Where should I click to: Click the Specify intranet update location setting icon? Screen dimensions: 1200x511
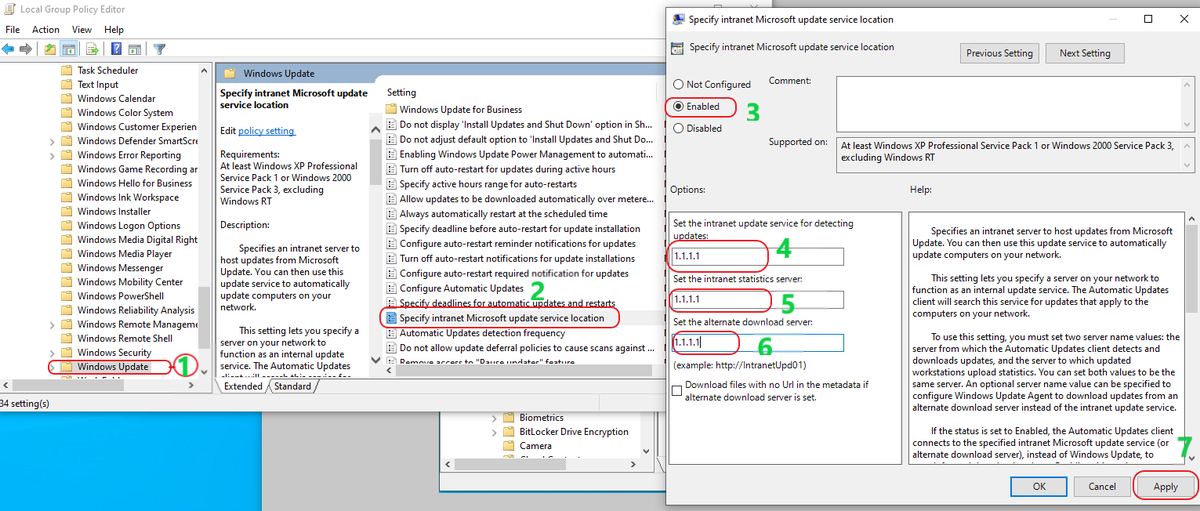click(391, 318)
